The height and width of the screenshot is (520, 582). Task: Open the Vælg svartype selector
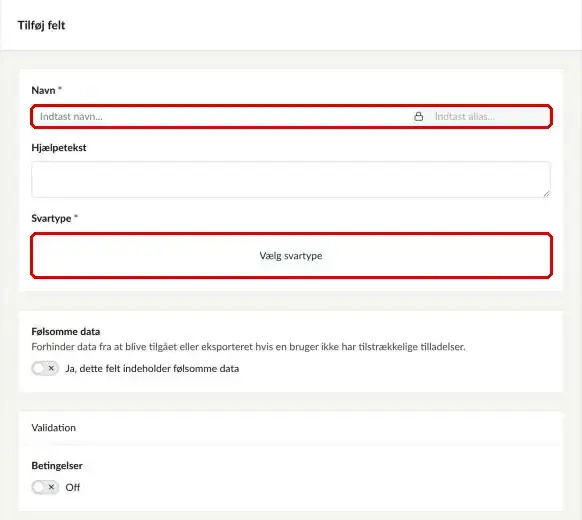291,255
